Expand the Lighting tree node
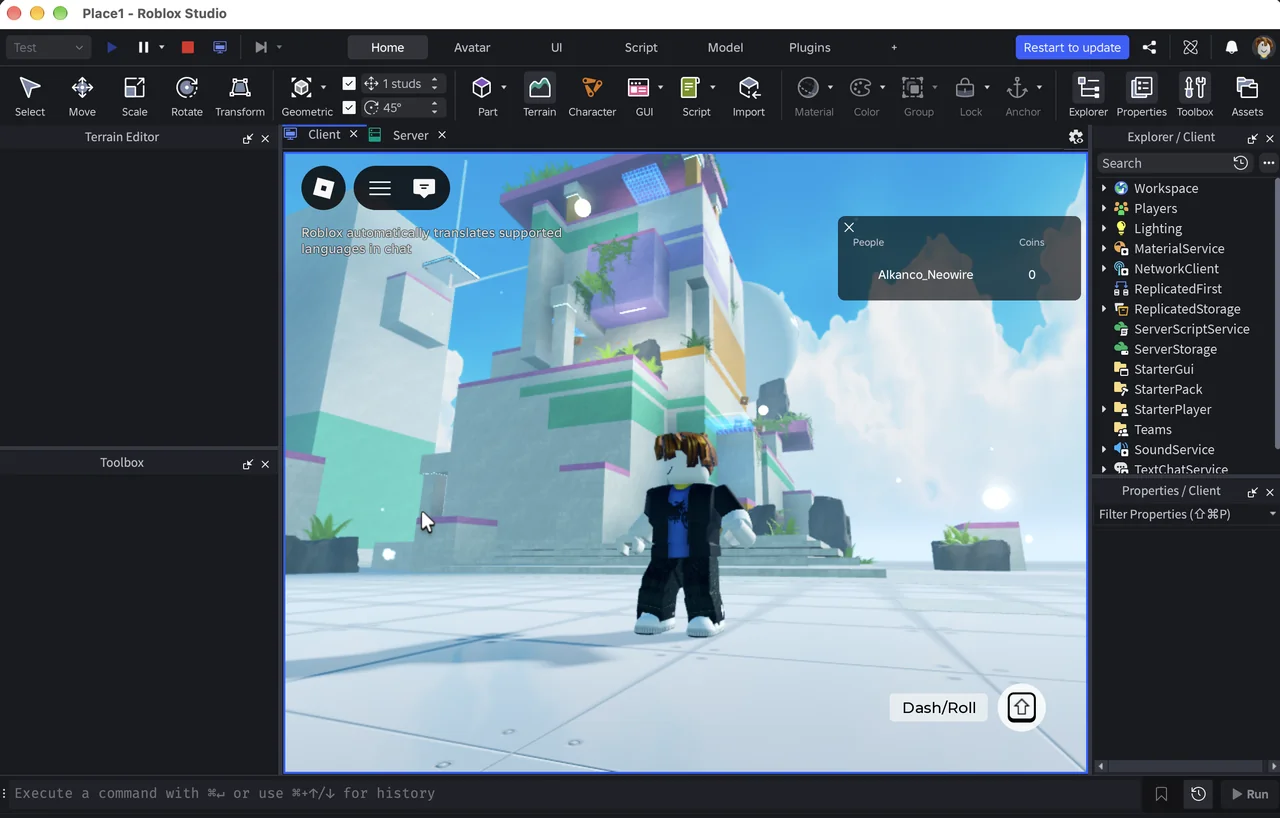Viewport: 1280px width, 818px height. click(x=1104, y=228)
